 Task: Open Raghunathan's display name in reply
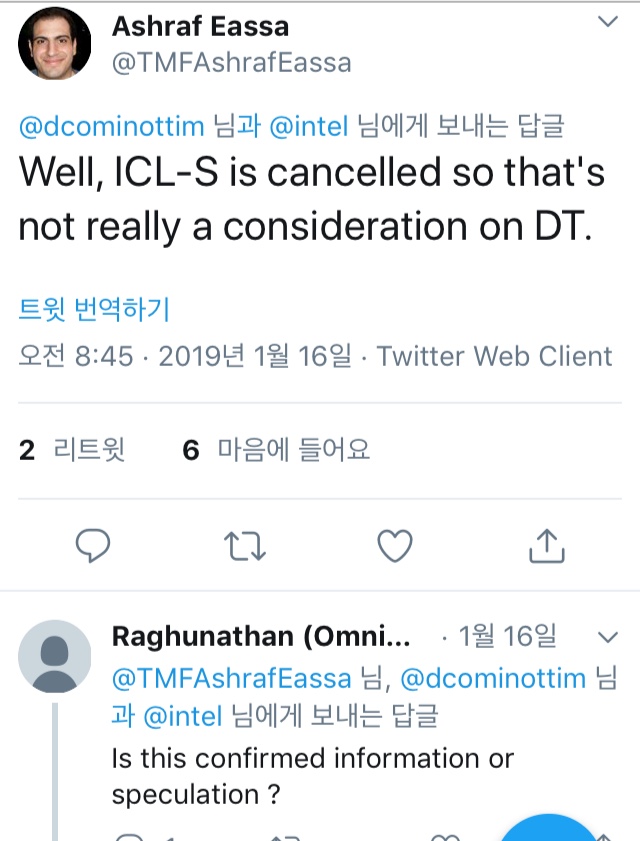(x=262, y=636)
